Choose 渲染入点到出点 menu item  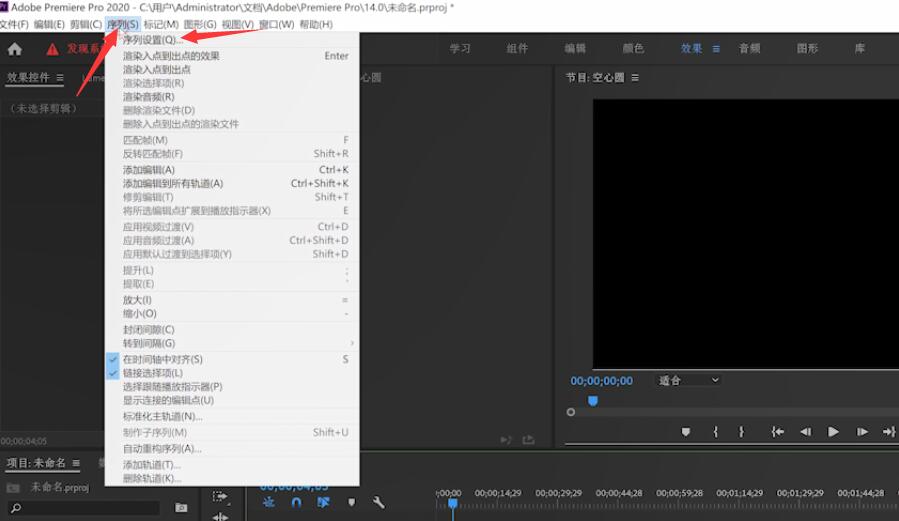(x=232, y=69)
